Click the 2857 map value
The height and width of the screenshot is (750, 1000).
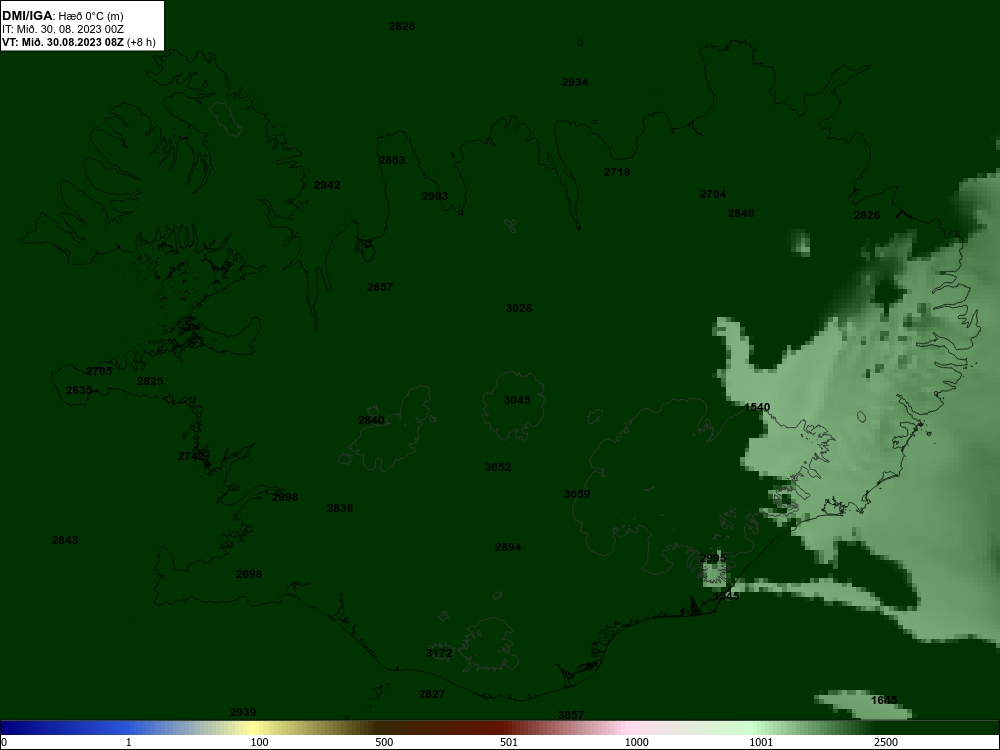379,287
